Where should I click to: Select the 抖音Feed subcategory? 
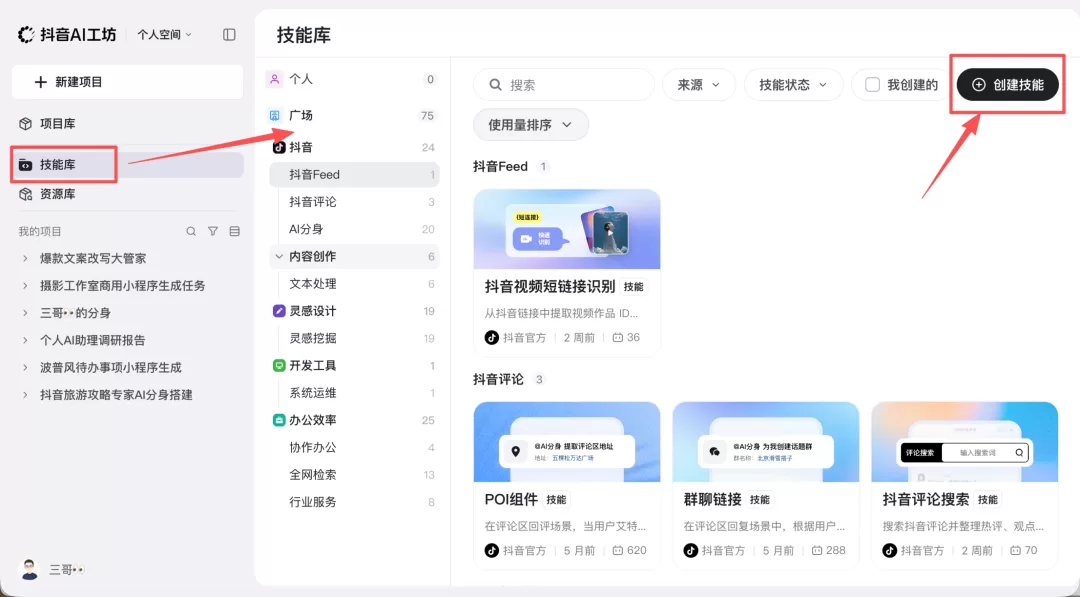pos(354,175)
